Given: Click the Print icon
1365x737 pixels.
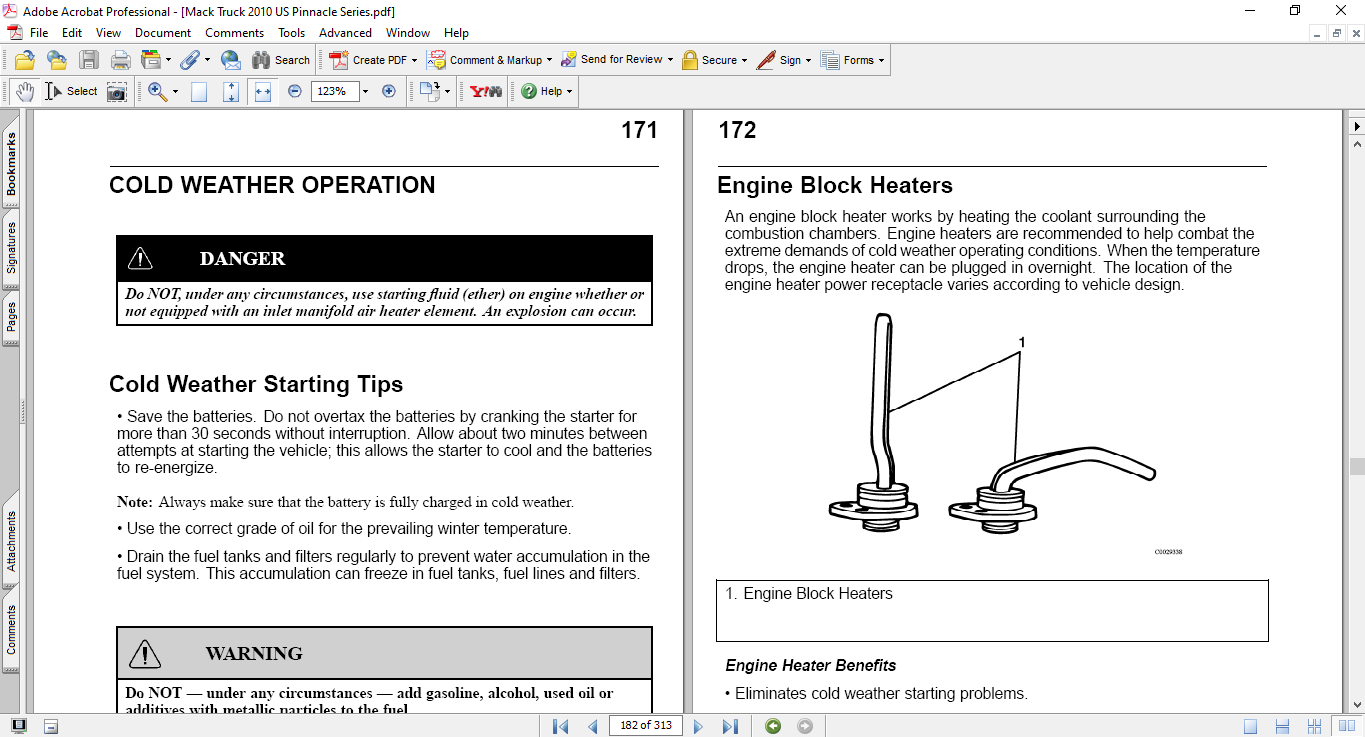Looking at the screenshot, I should (121, 60).
